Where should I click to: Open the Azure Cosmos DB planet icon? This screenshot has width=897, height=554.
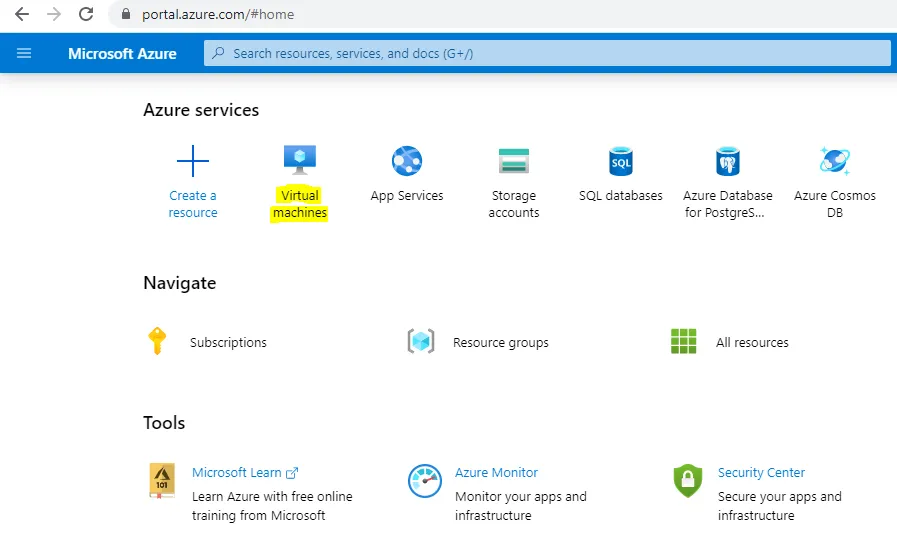pyautogui.click(x=835, y=161)
